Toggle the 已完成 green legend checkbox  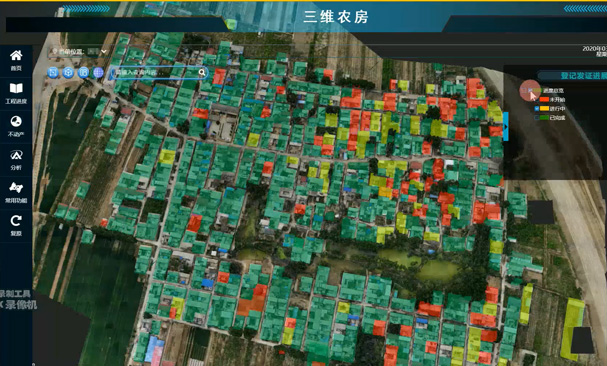(537, 118)
